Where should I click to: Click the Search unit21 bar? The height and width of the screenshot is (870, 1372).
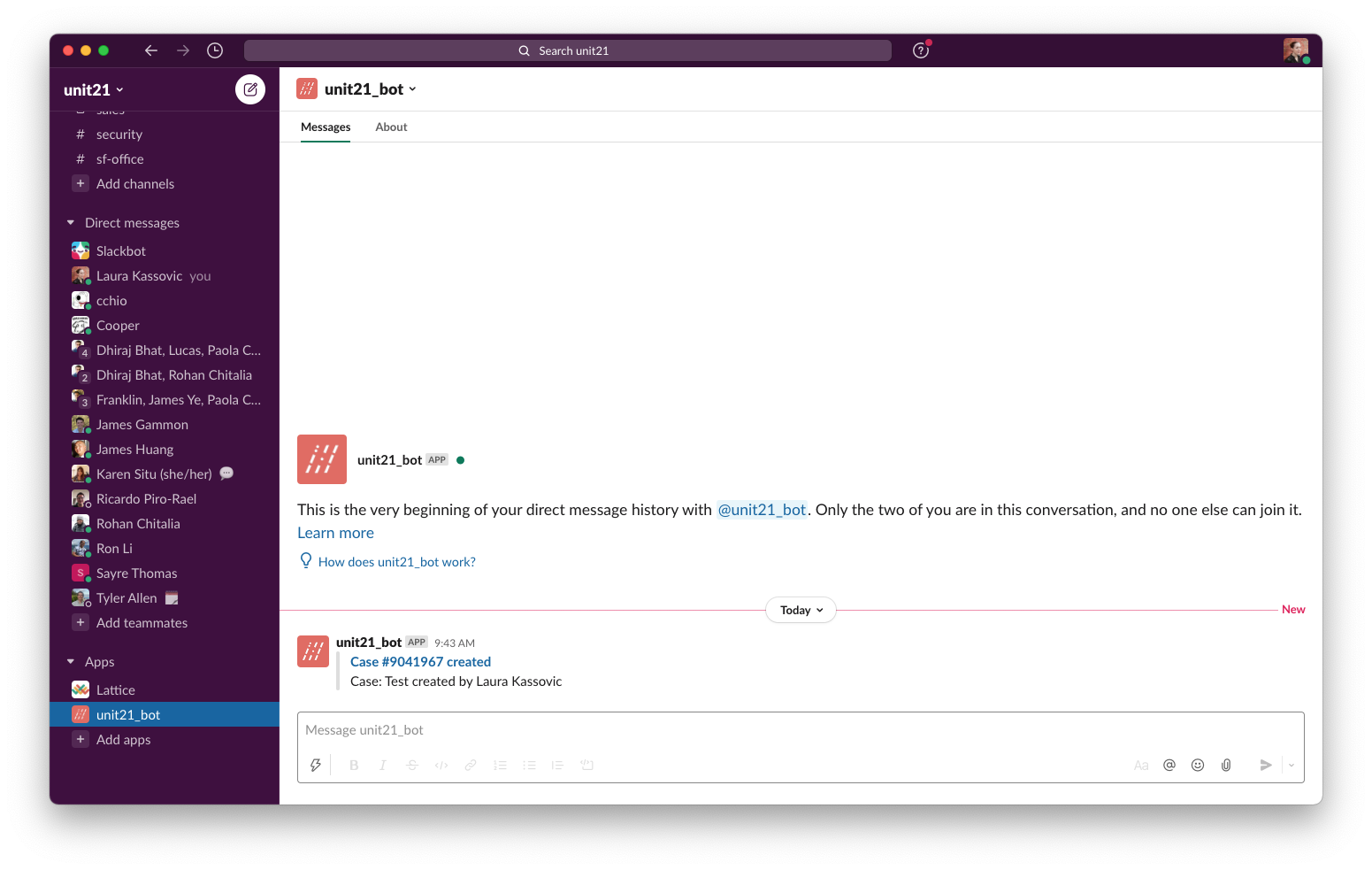(568, 50)
